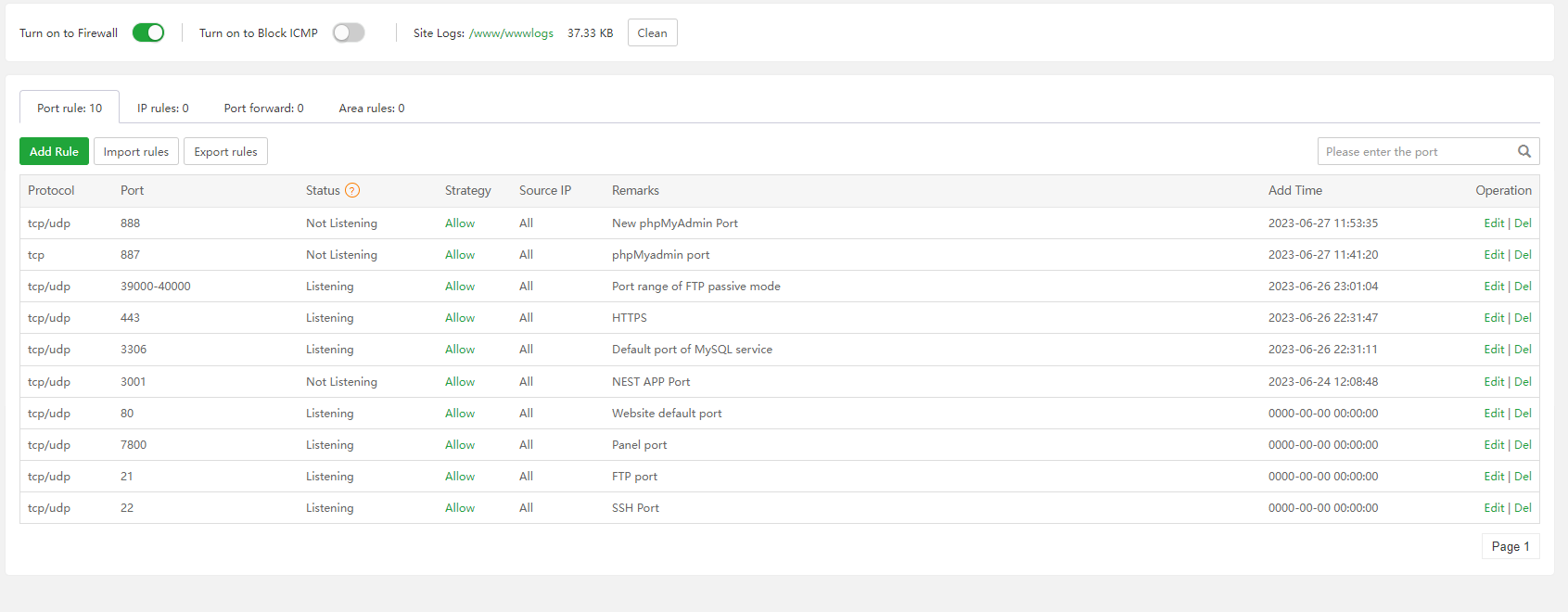The image size is (1568, 612).
Task: Disable the Firewall toggle switch
Action: click(148, 33)
